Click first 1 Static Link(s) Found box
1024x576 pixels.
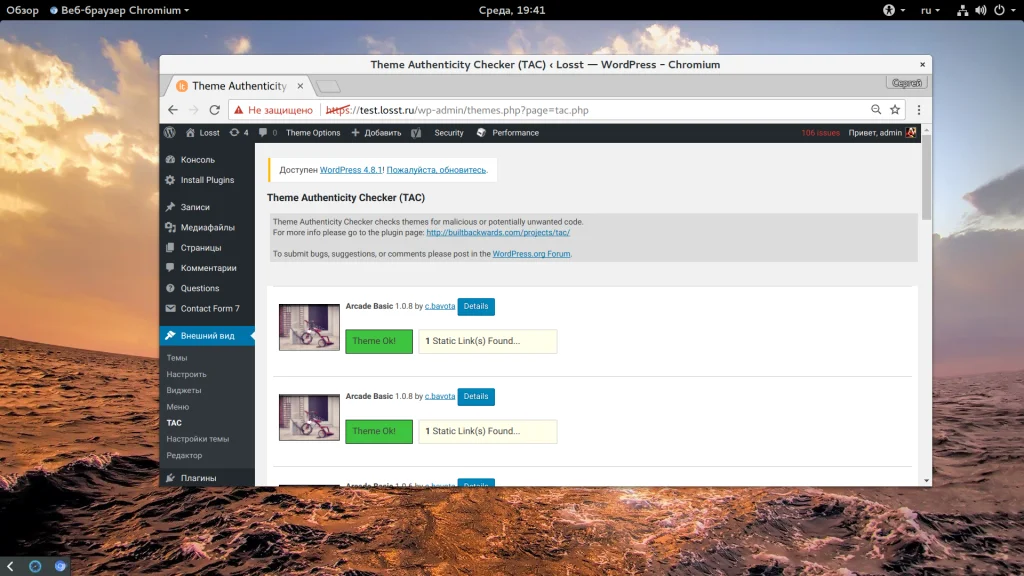[488, 341]
